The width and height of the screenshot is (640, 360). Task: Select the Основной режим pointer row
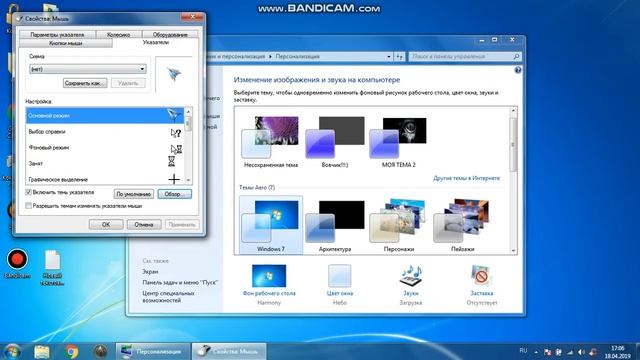click(x=105, y=116)
